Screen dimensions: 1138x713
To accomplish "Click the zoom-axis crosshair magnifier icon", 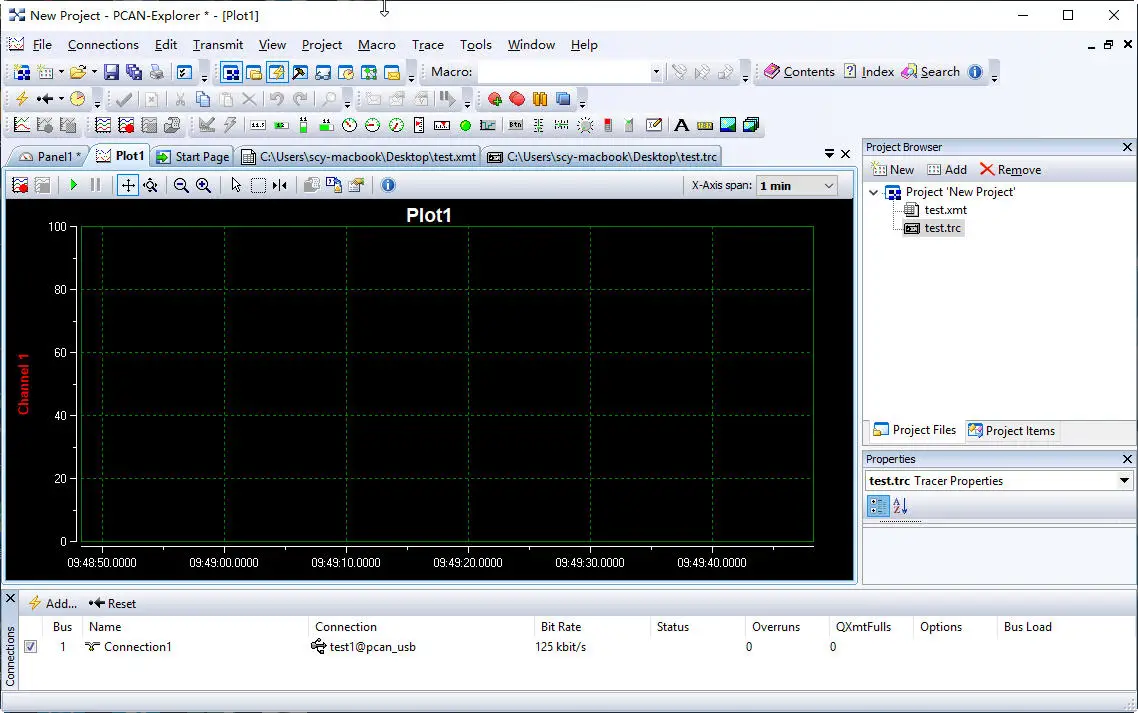I will (150, 185).
